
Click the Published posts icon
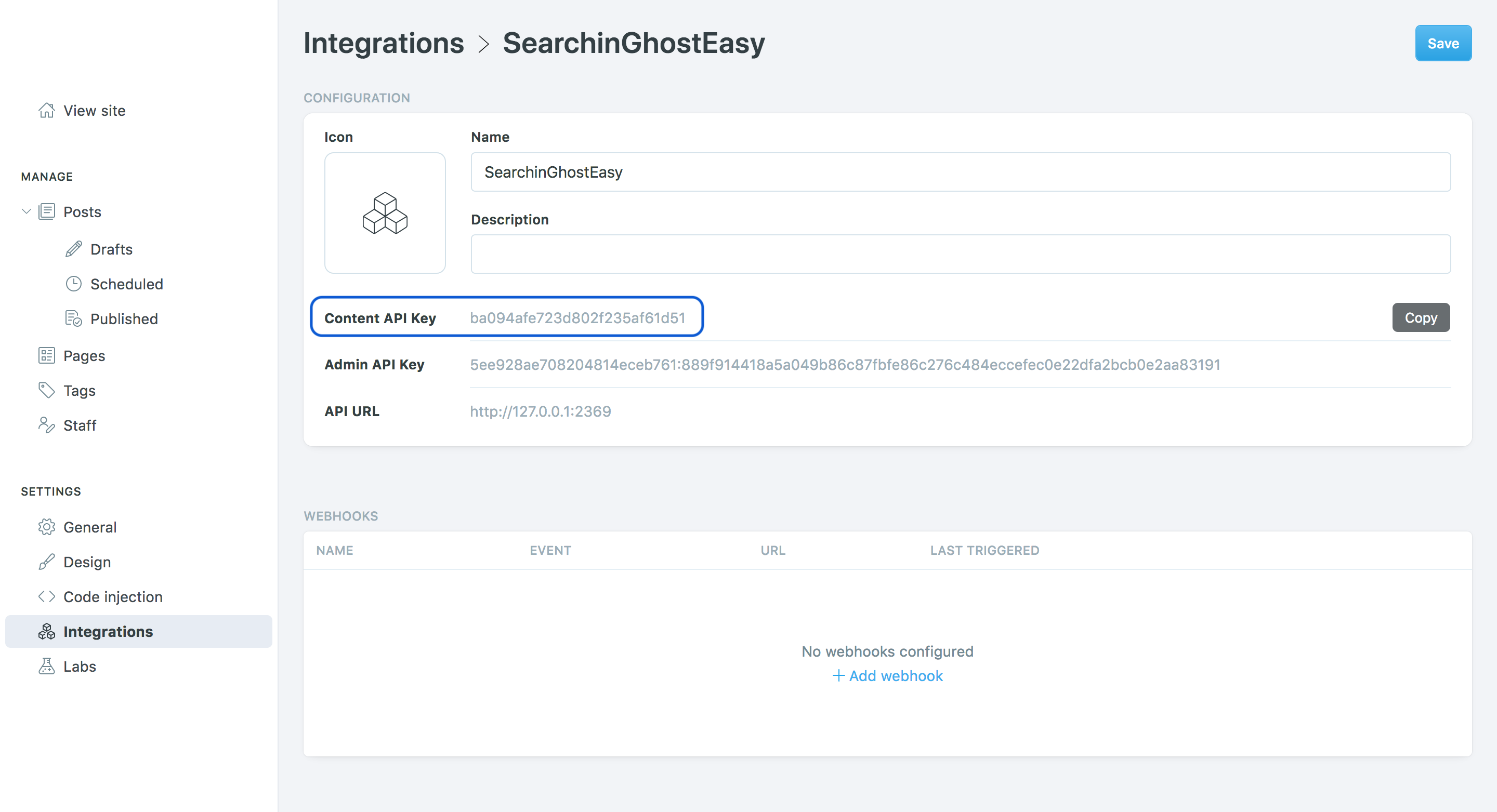tap(73, 319)
